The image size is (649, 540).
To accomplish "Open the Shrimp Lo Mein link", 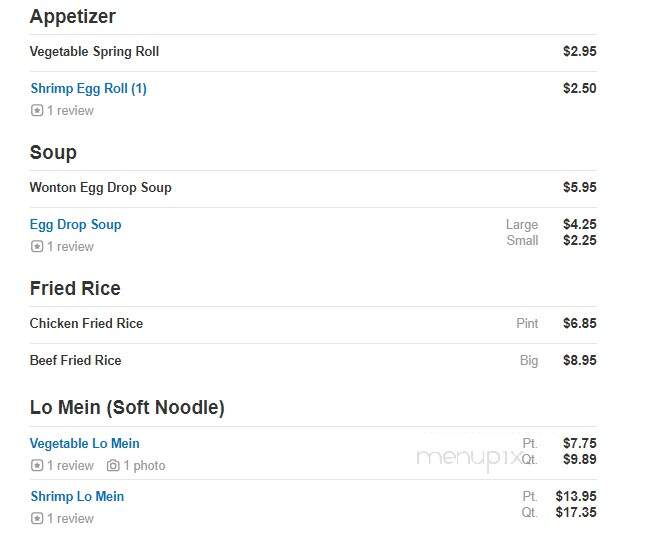I will [77, 497].
